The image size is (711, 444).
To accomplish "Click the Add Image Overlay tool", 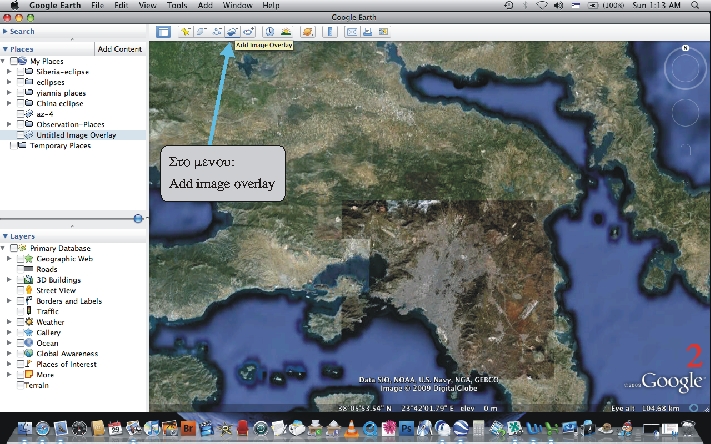I will (232, 31).
